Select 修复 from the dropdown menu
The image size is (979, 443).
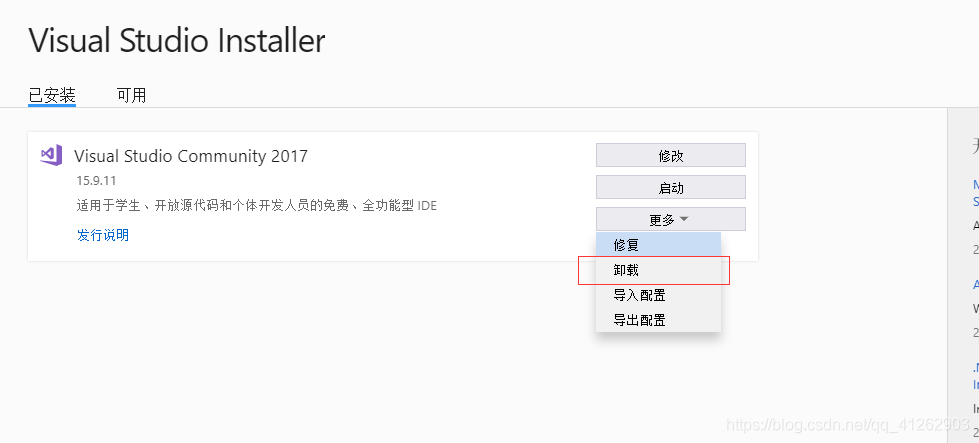pyautogui.click(x=658, y=245)
